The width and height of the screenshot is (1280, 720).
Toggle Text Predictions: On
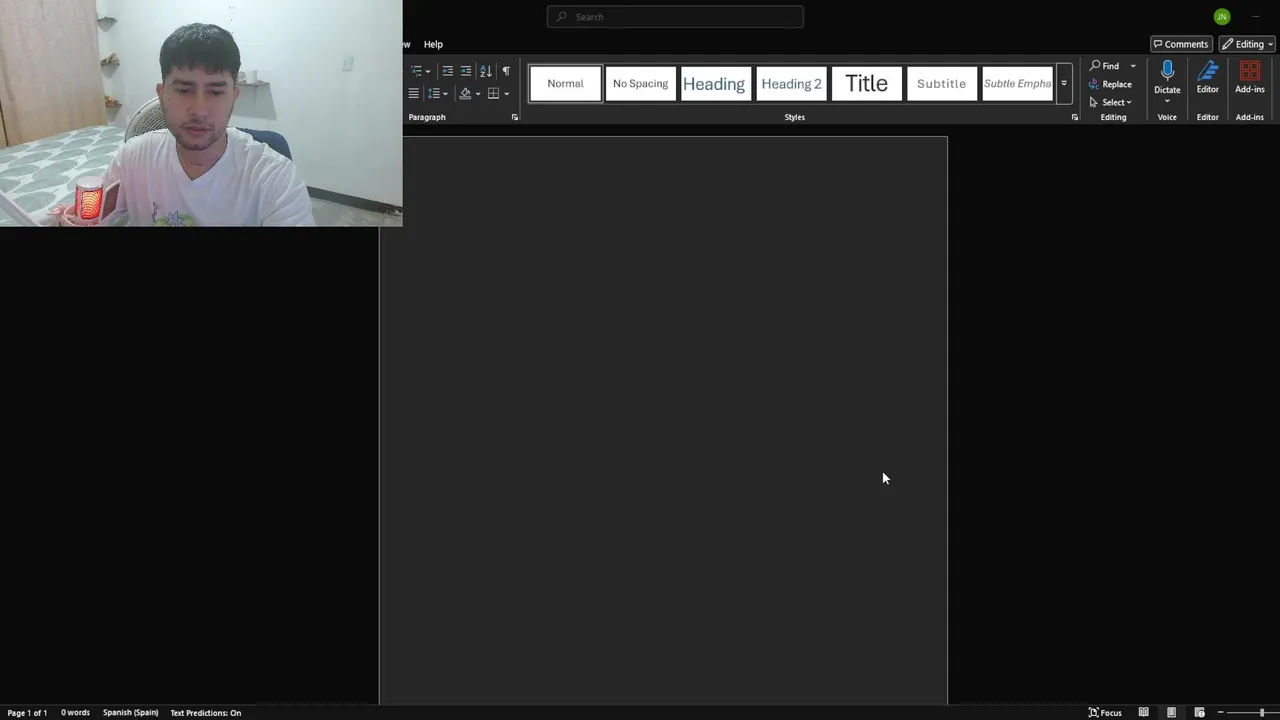[205, 713]
